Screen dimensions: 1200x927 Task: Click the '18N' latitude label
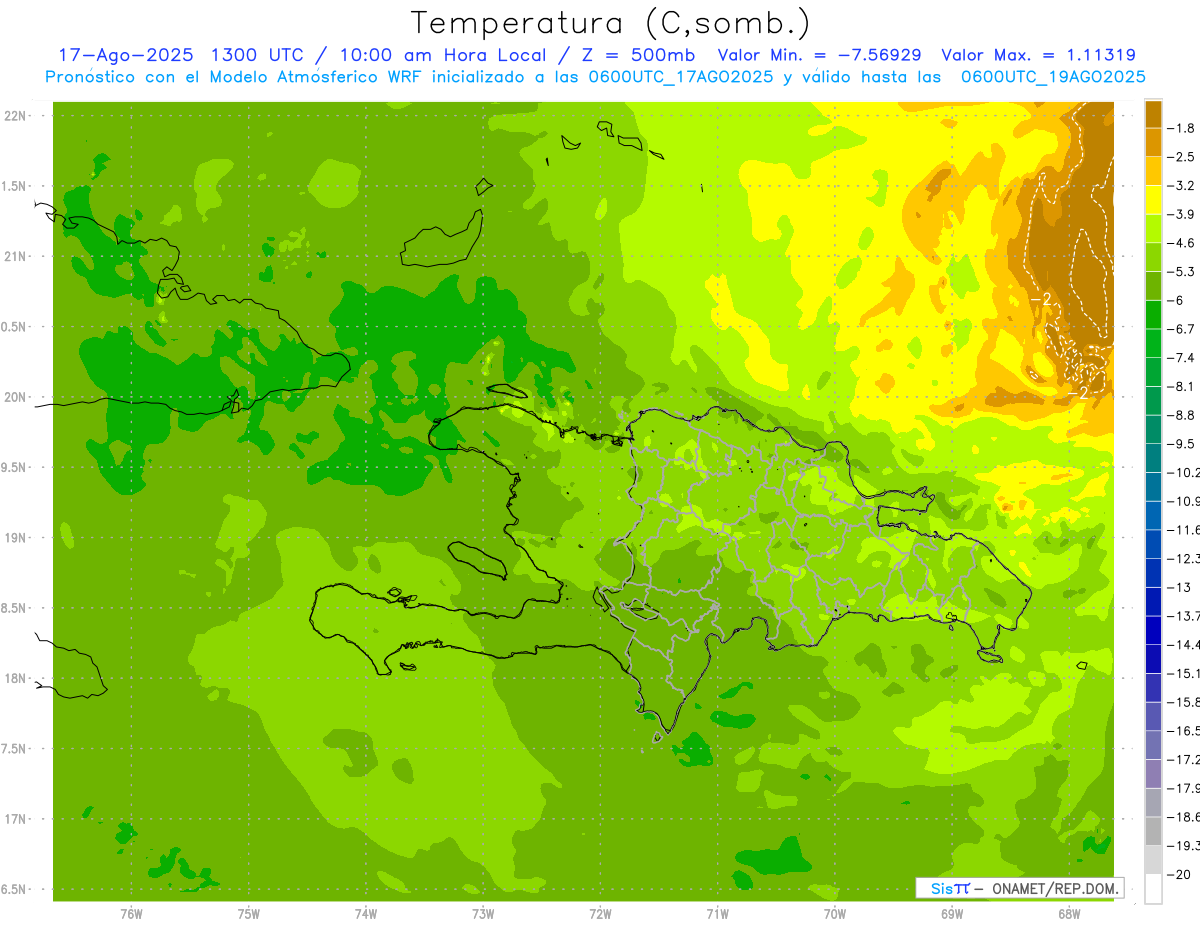15,678
